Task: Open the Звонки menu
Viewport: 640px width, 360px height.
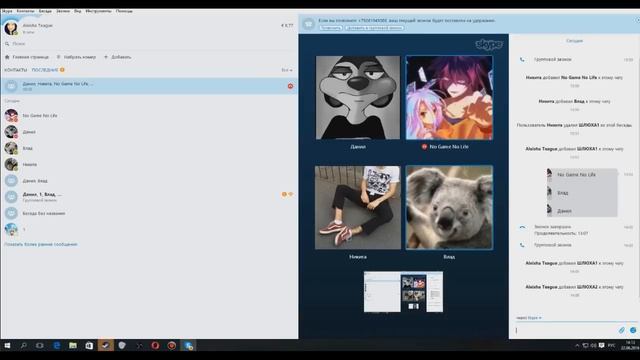Action: tap(63, 11)
